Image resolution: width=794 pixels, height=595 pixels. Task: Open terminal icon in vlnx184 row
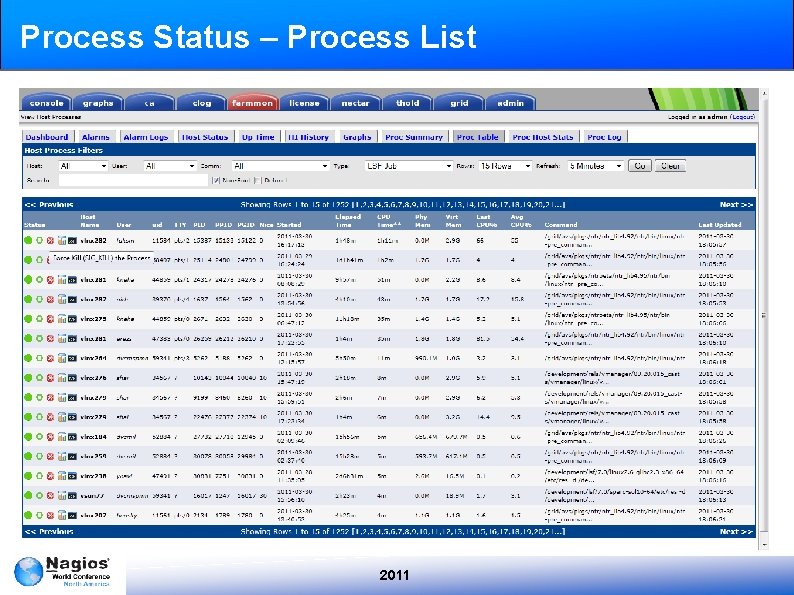pos(72,437)
